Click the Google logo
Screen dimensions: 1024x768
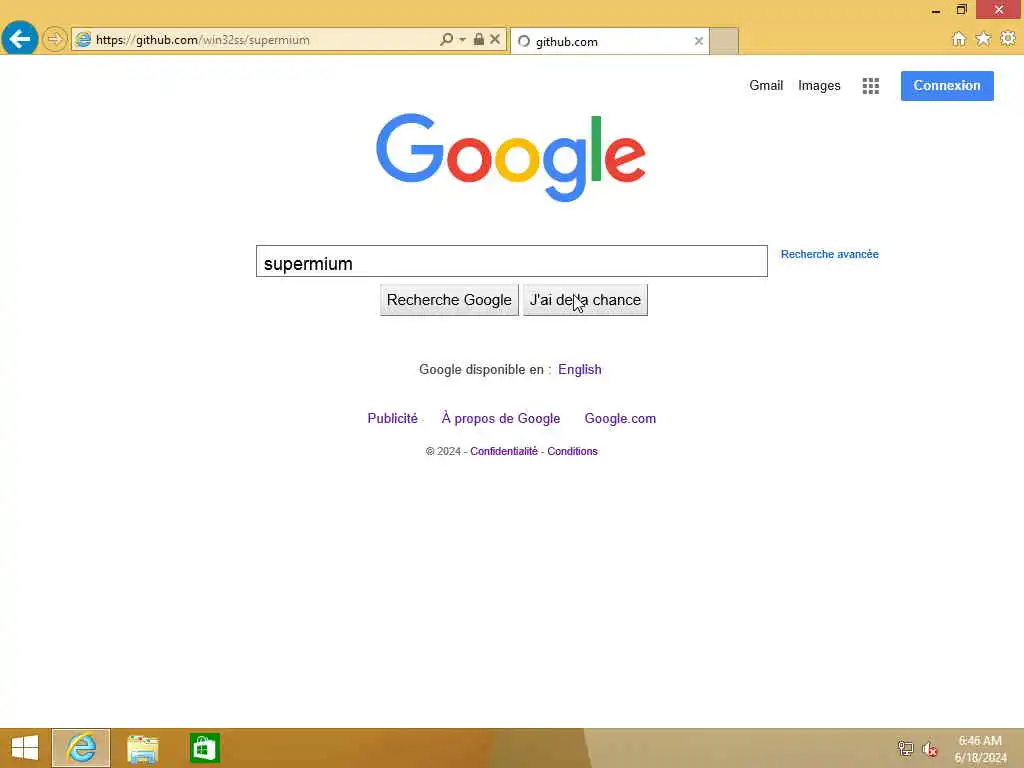tap(511, 157)
